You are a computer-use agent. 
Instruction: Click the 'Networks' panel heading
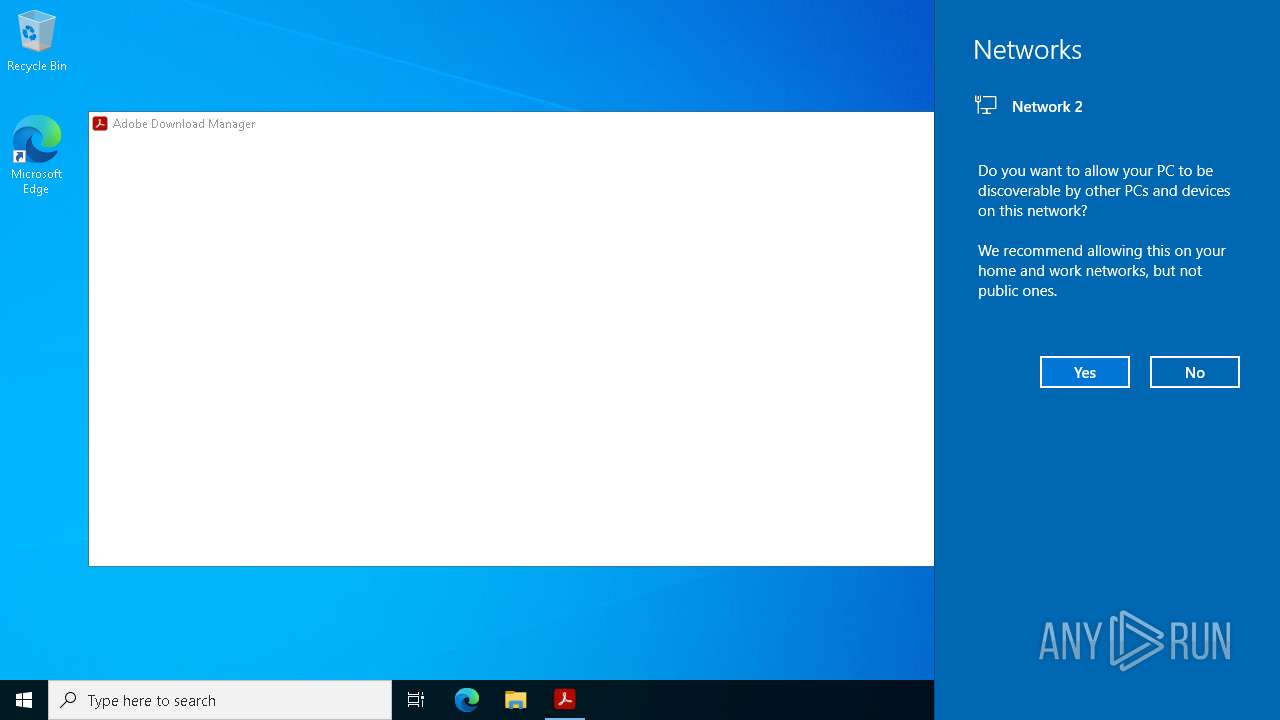(x=1027, y=49)
